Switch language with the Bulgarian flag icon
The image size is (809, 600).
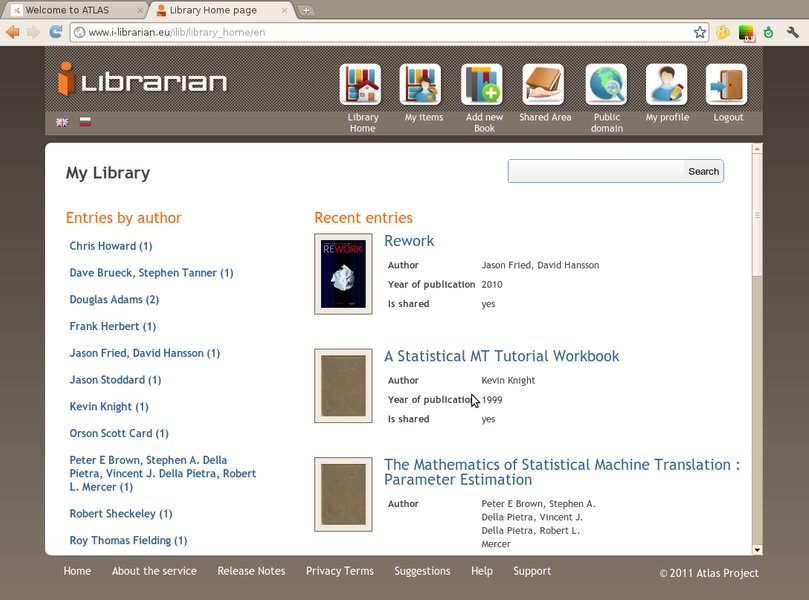pyautogui.click(x=85, y=122)
